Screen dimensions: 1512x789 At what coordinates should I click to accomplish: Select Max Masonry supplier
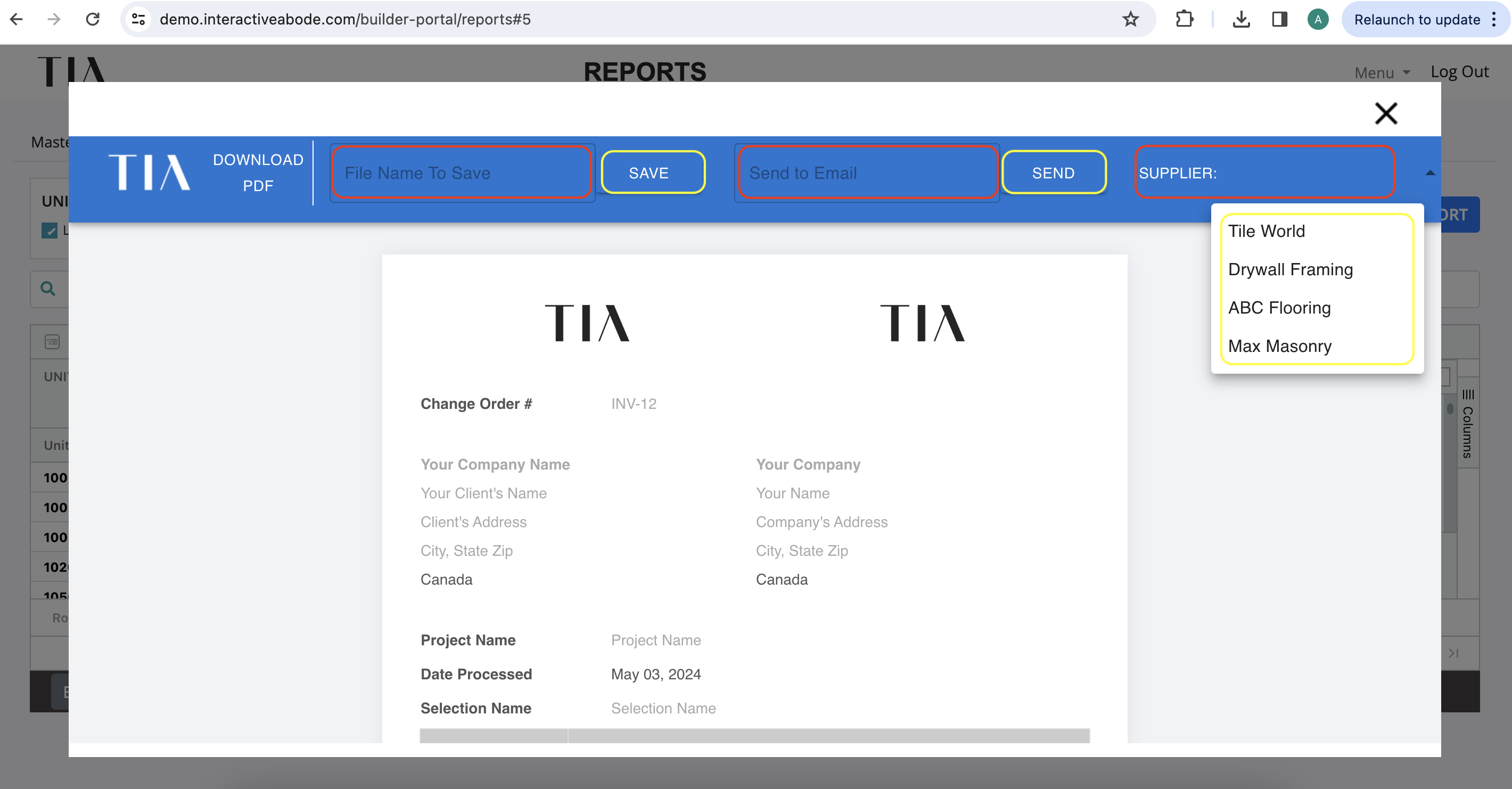[x=1317, y=347]
